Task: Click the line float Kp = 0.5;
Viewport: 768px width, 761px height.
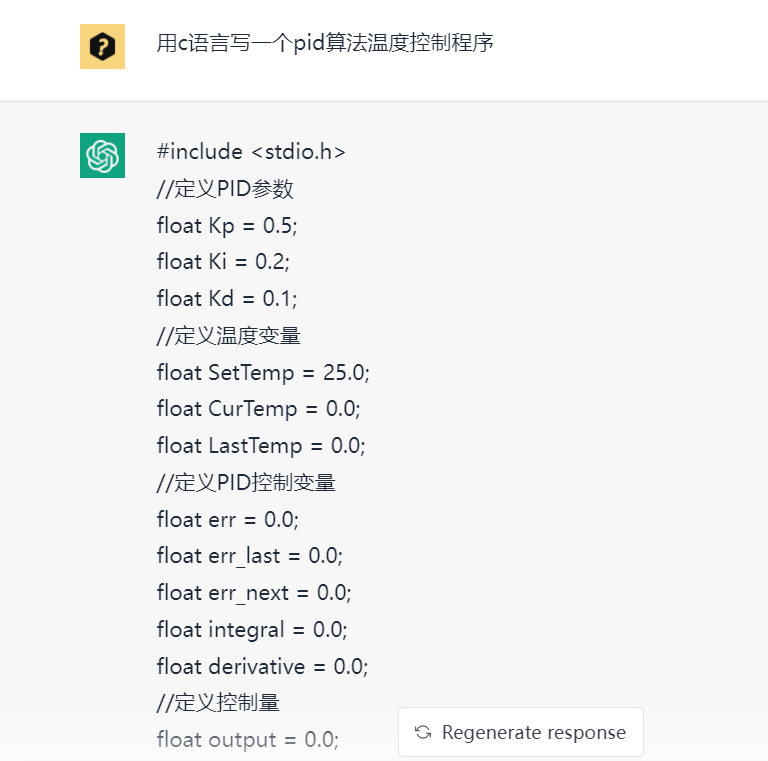Action: pyautogui.click(x=227, y=225)
